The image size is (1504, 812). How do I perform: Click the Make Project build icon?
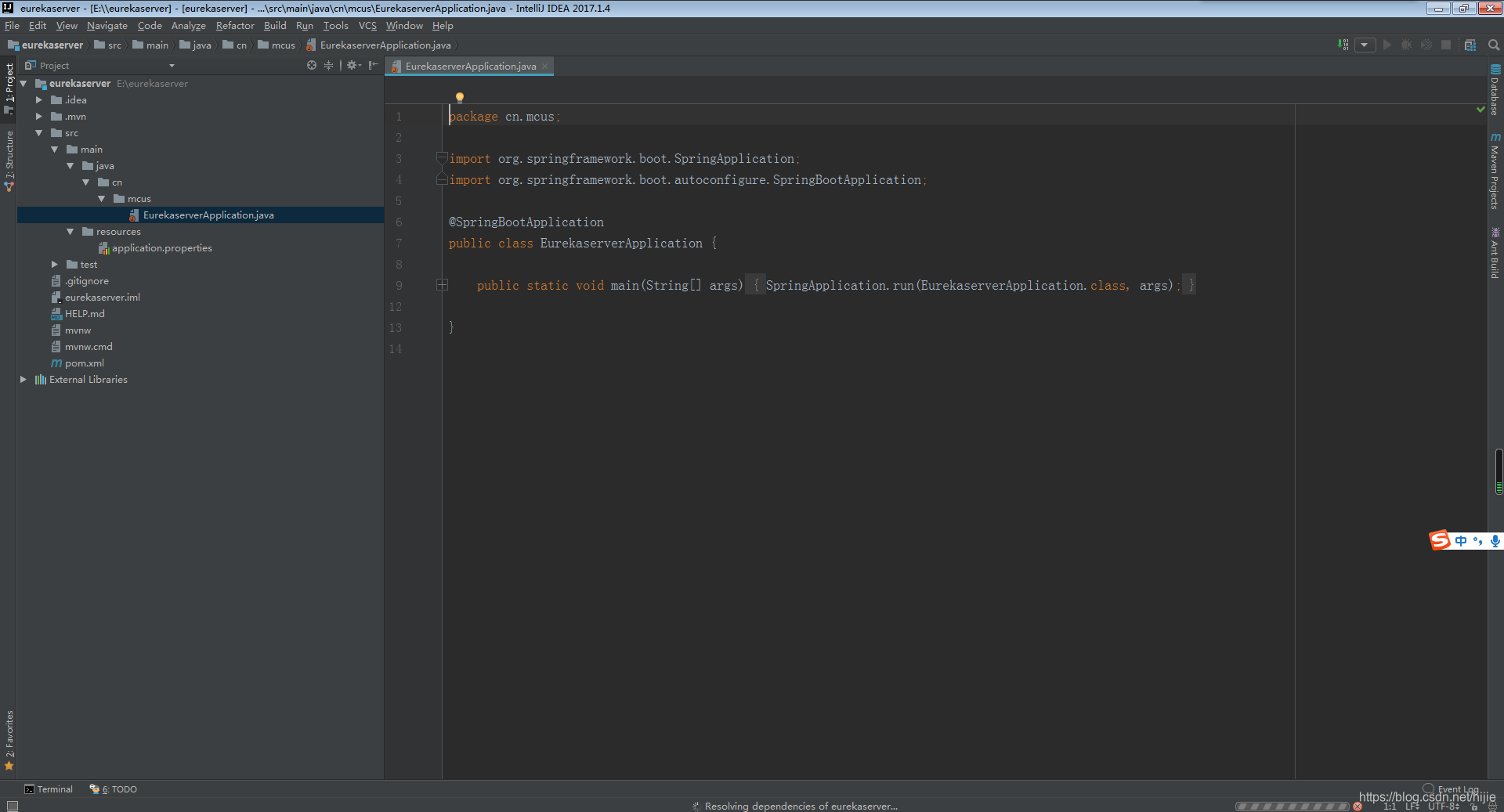(1343, 45)
